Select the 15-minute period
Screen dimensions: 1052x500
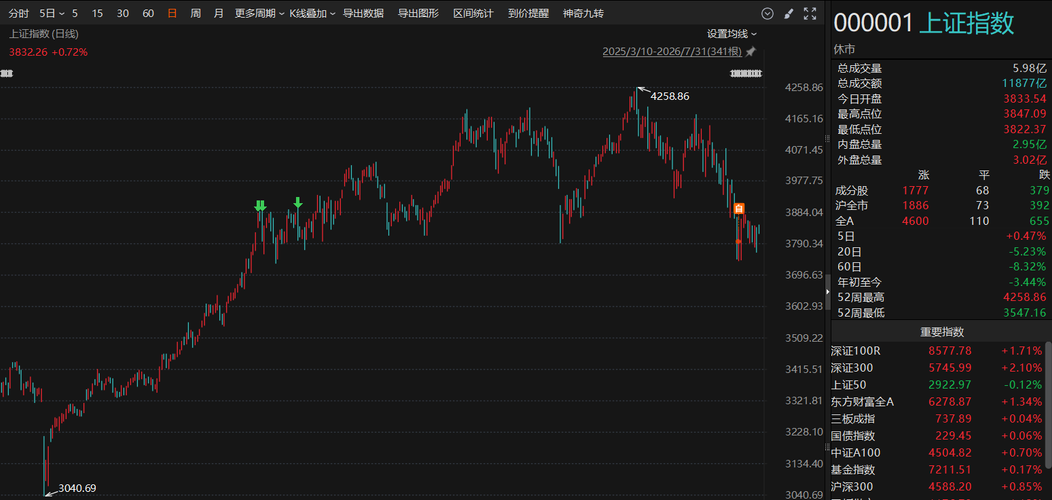pos(97,13)
